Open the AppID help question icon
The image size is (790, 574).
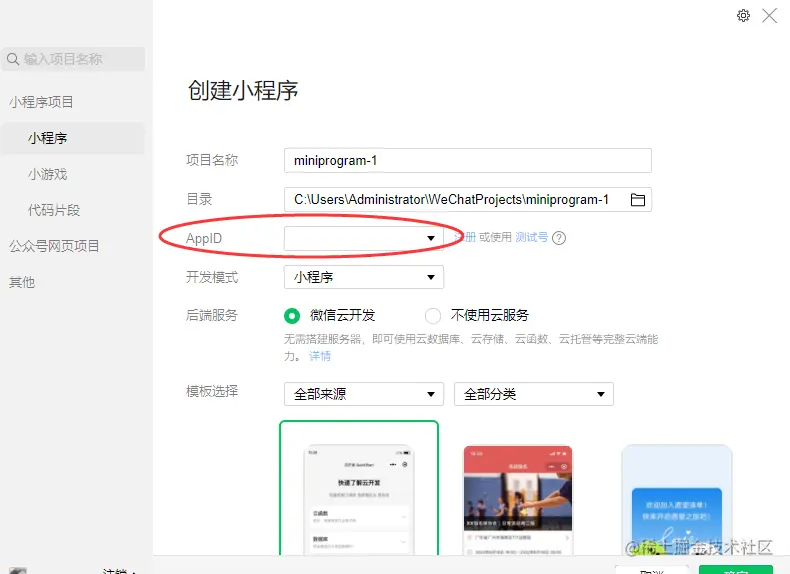coord(559,238)
